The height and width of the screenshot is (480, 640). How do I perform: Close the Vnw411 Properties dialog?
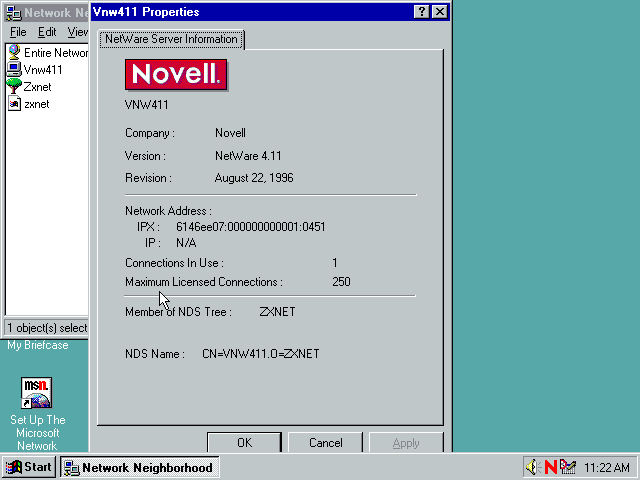440,12
